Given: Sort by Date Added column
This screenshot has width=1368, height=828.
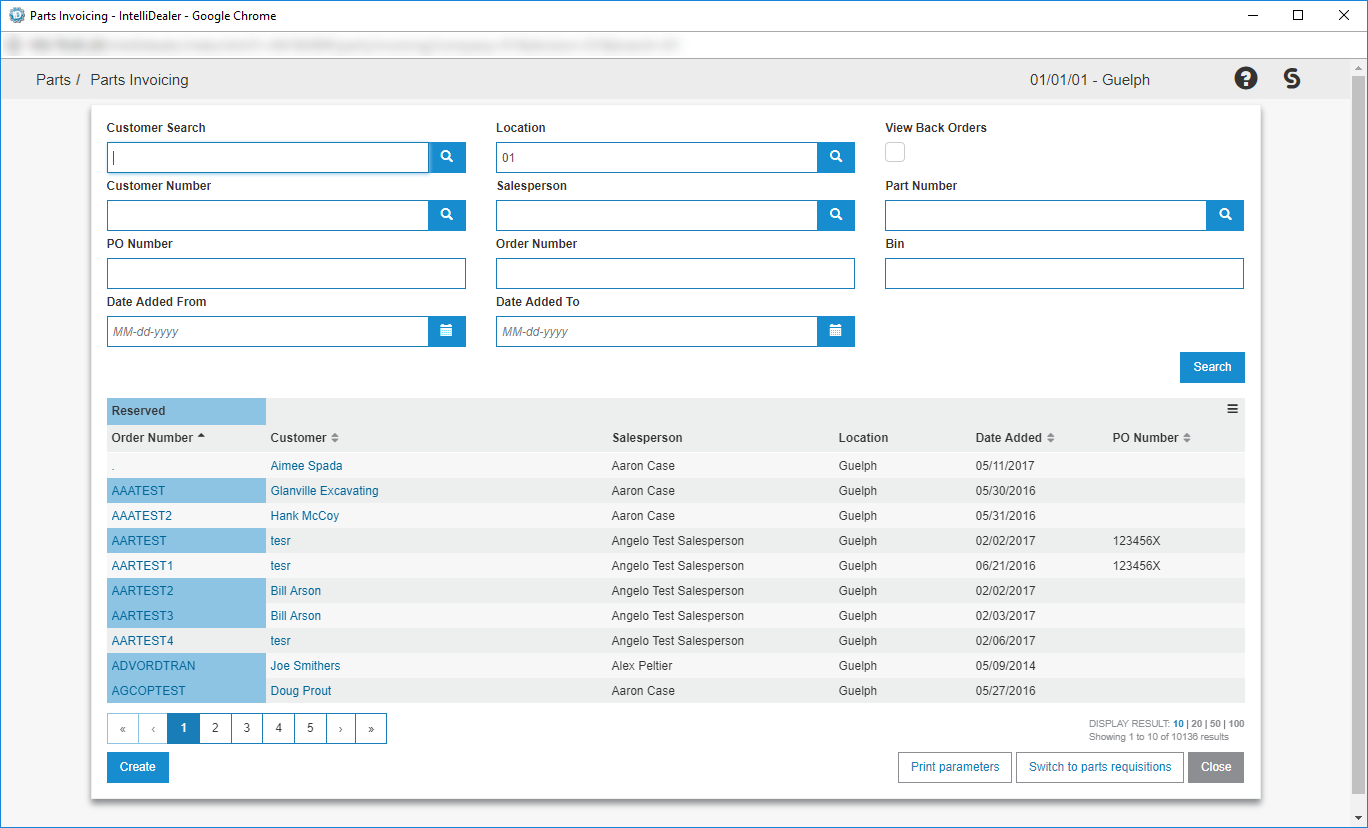Looking at the screenshot, I should 1015,438.
